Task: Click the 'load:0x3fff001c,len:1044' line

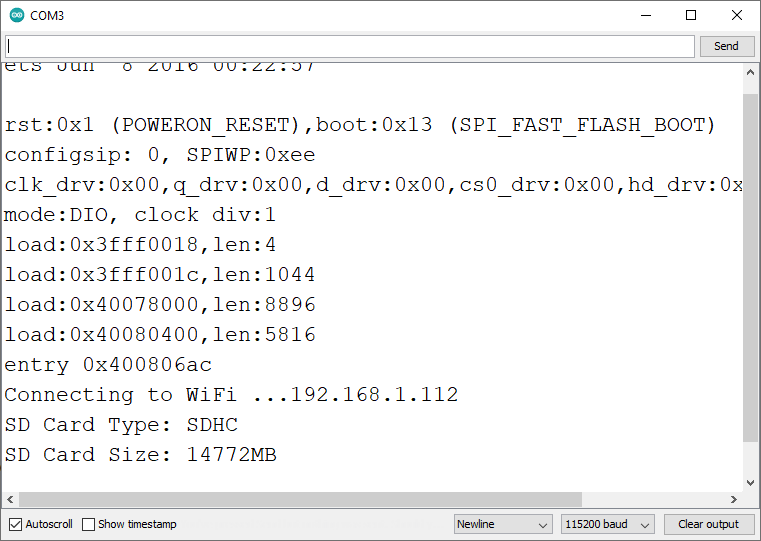Action: point(160,274)
